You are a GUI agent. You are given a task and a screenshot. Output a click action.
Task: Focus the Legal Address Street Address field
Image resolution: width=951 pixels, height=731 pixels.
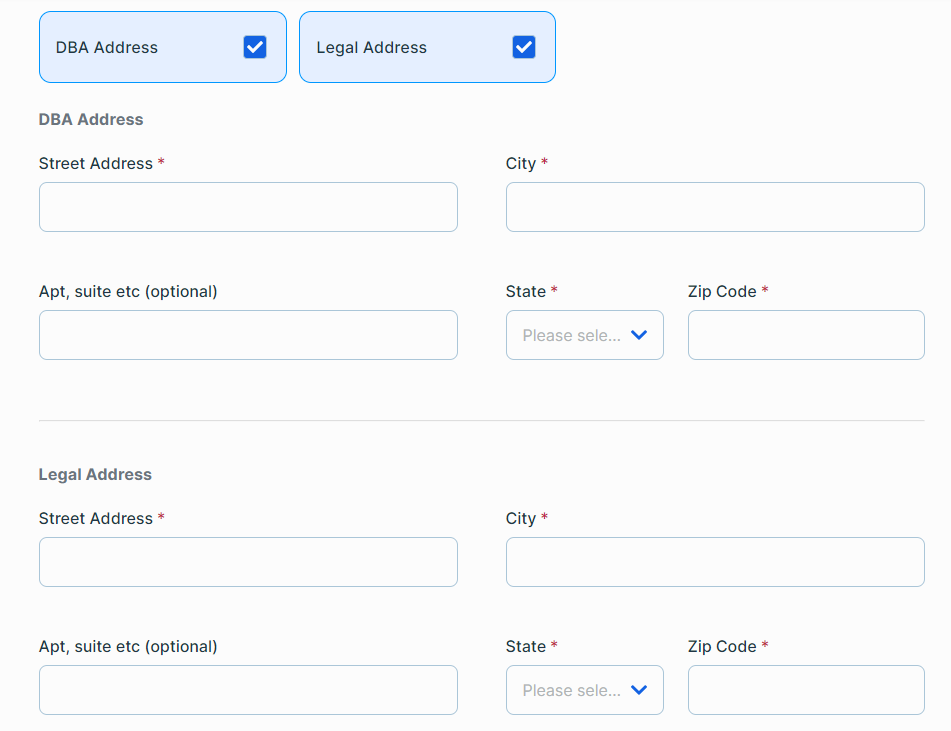pyautogui.click(x=248, y=562)
